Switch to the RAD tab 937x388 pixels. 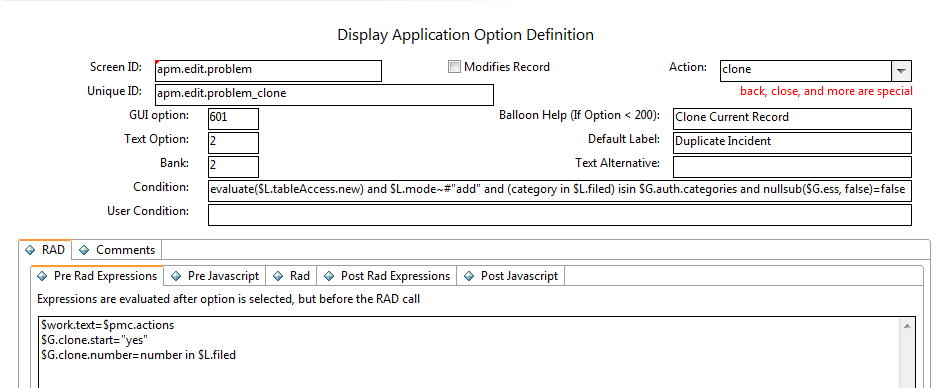[45, 250]
